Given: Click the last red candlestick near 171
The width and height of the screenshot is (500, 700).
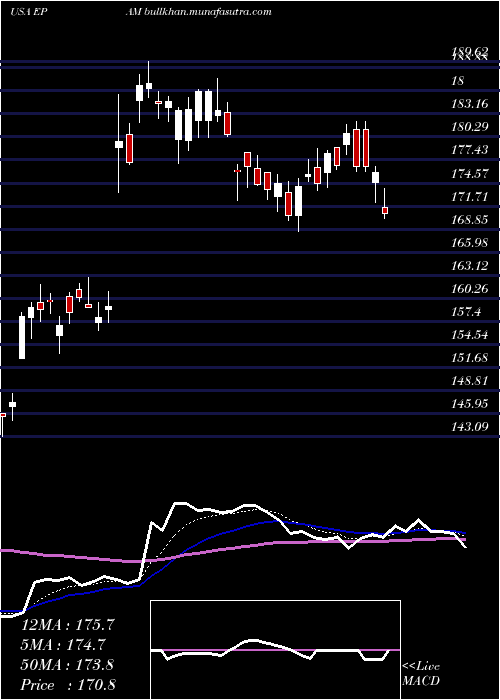Looking at the screenshot, I should 385,210.
